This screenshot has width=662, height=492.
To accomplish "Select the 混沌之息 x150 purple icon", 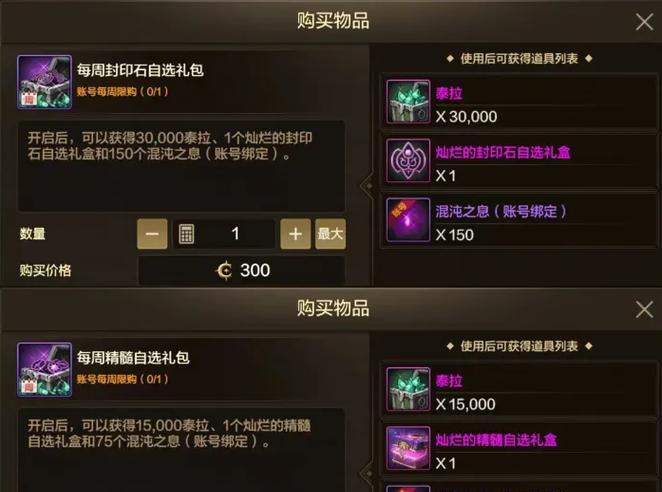I will 408,220.
